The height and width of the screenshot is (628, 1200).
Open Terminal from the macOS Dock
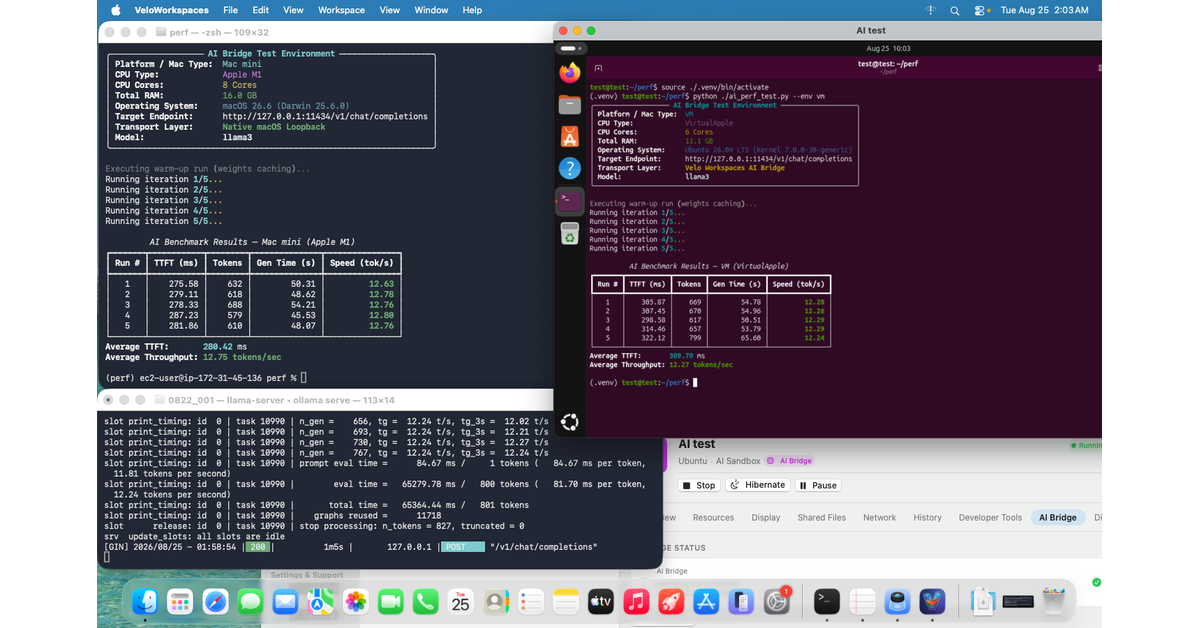click(x=827, y=602)
